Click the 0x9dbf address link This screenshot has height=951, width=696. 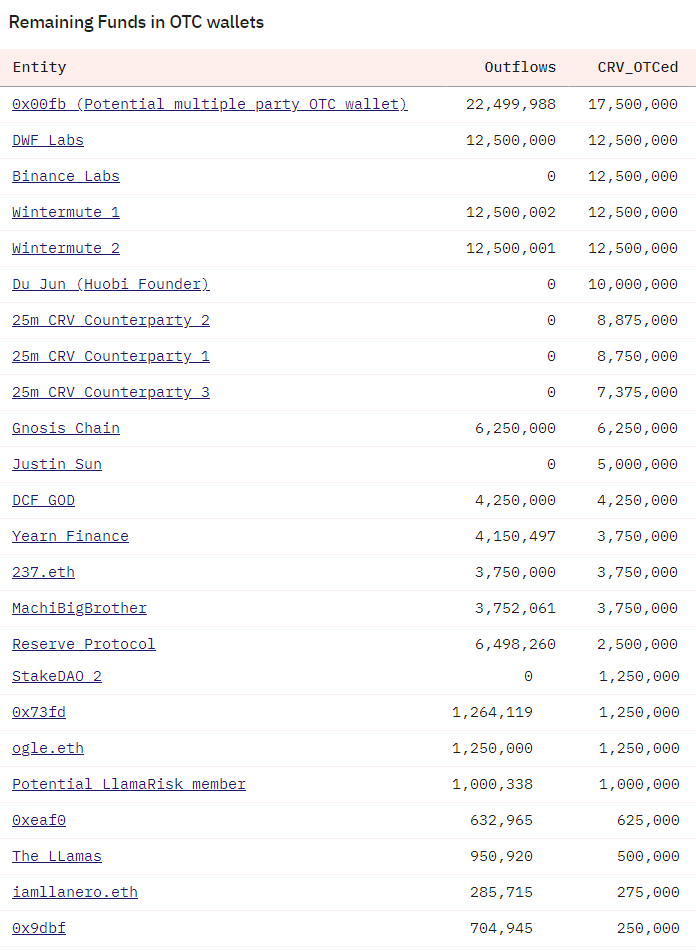coord(39,928)
